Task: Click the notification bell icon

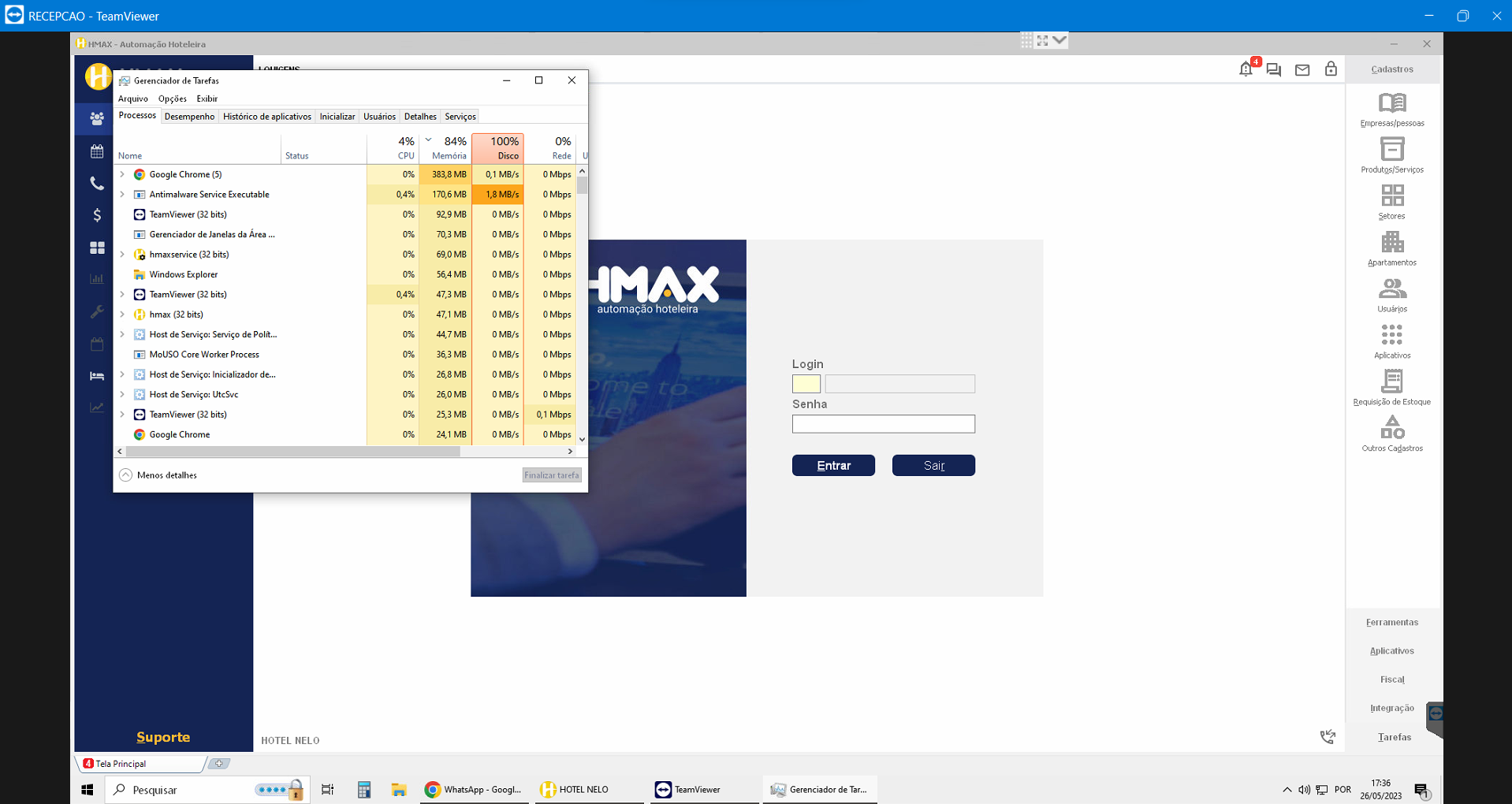Action: click(1246, 69)
